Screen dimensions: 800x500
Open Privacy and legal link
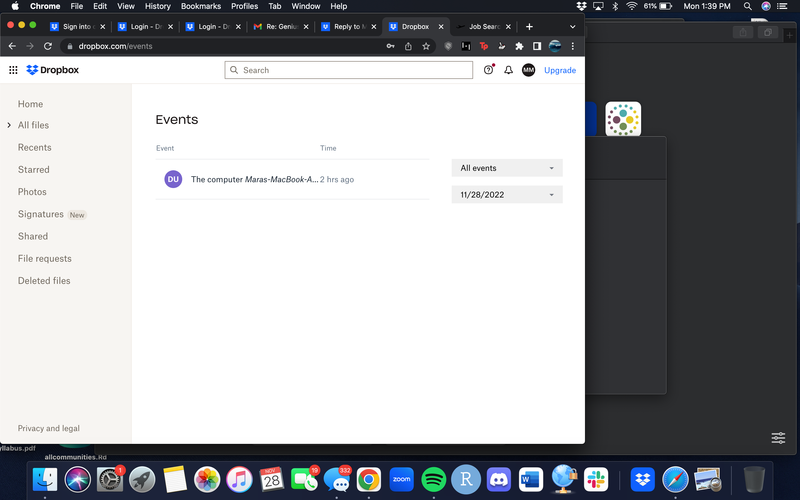pyautogui.click(x=49, y=428)
